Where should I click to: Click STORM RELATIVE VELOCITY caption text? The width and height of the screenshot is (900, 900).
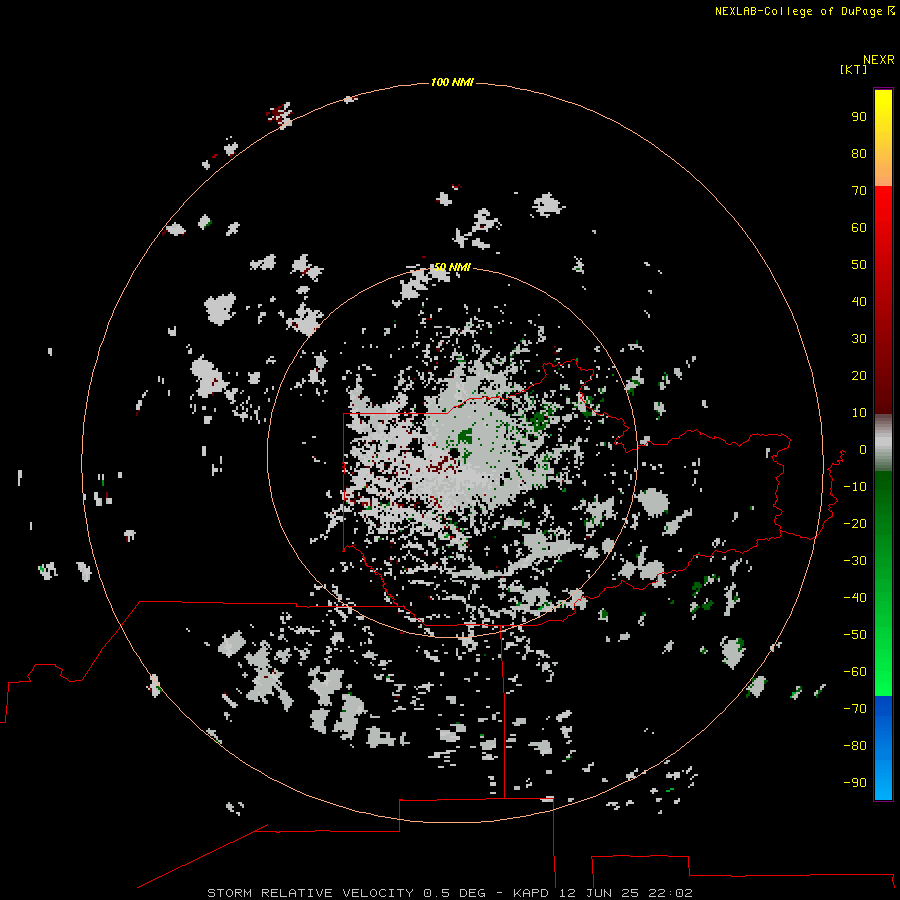(x=310, y=893)
